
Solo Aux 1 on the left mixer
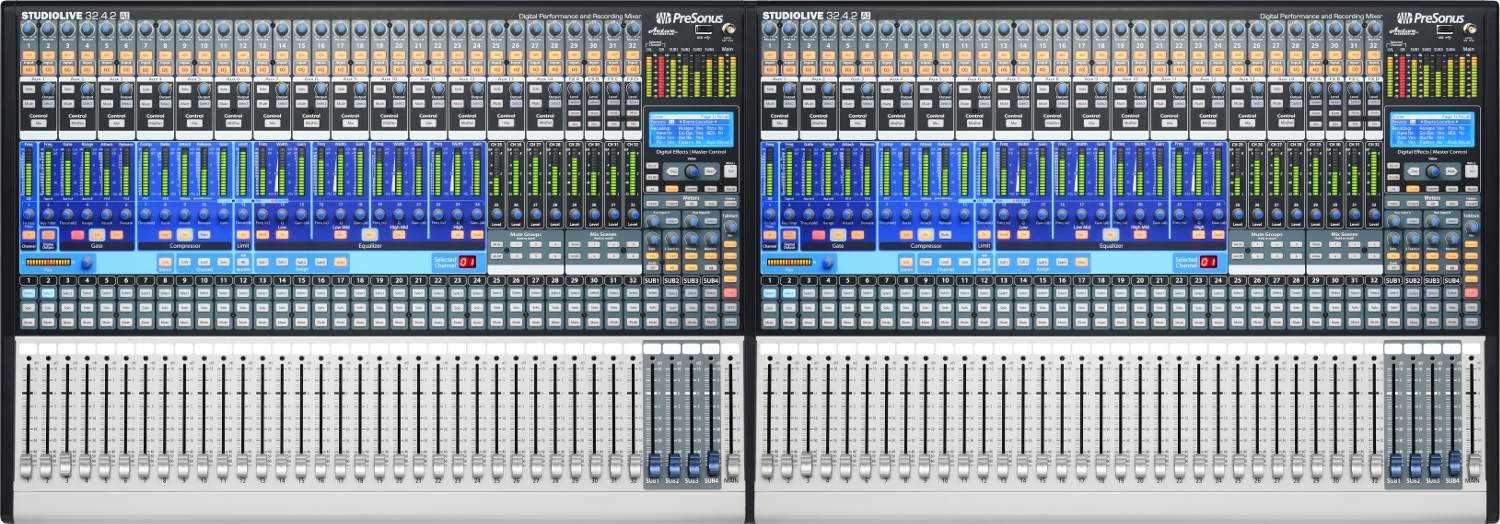[x=29, y=89]
